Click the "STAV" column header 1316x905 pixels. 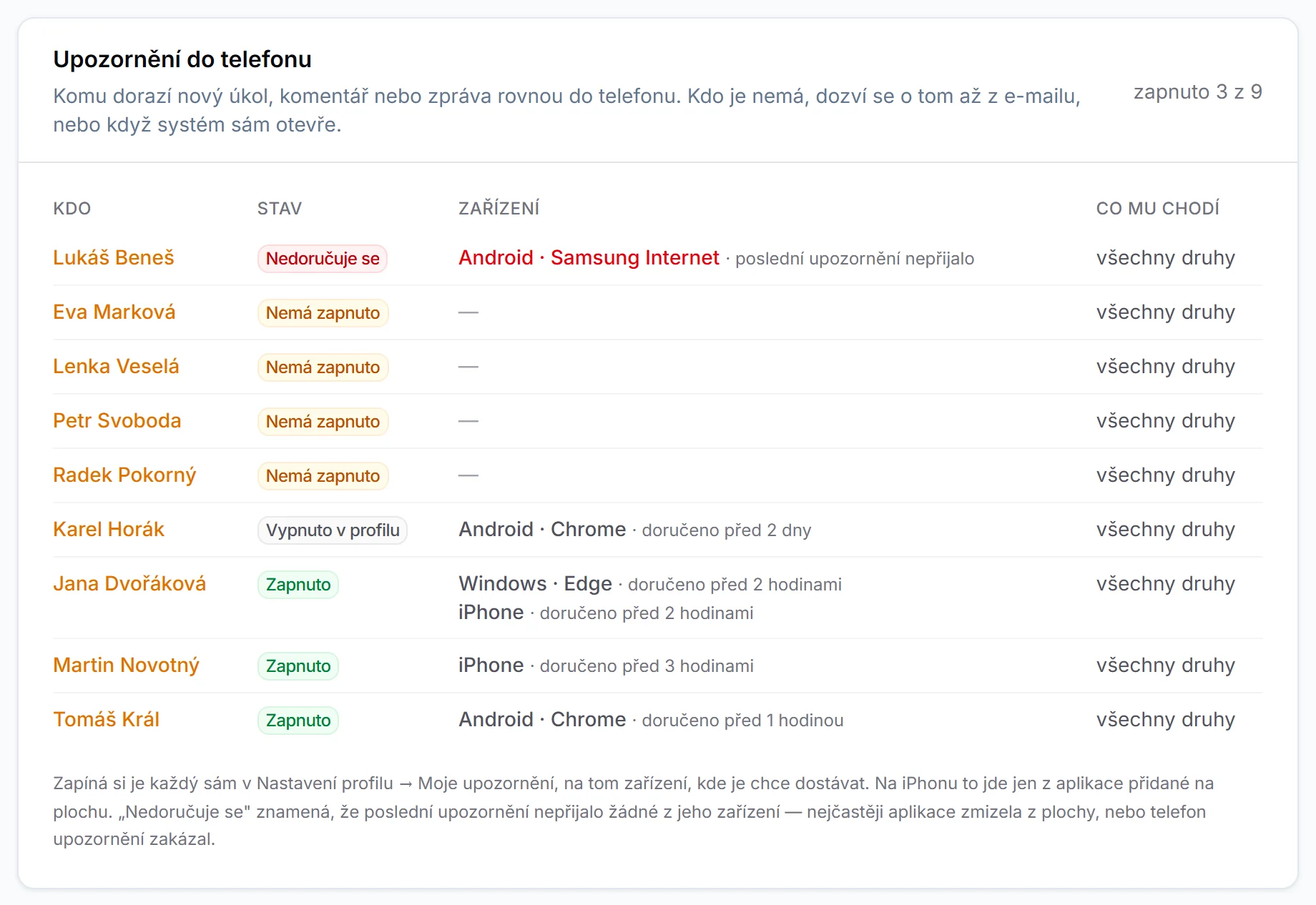[x=280, y=209]
